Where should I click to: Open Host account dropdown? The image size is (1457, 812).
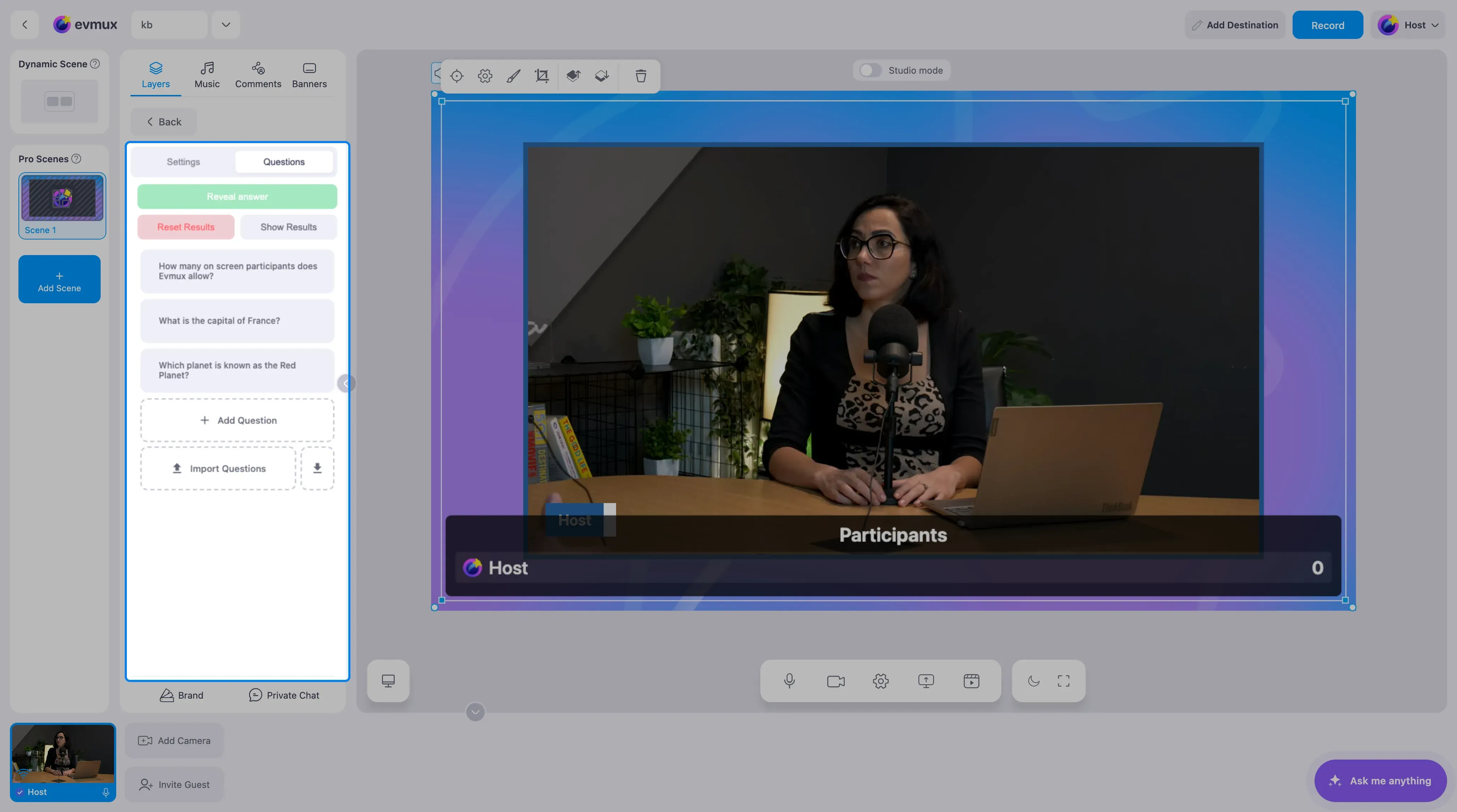[x=1408, y=25]
